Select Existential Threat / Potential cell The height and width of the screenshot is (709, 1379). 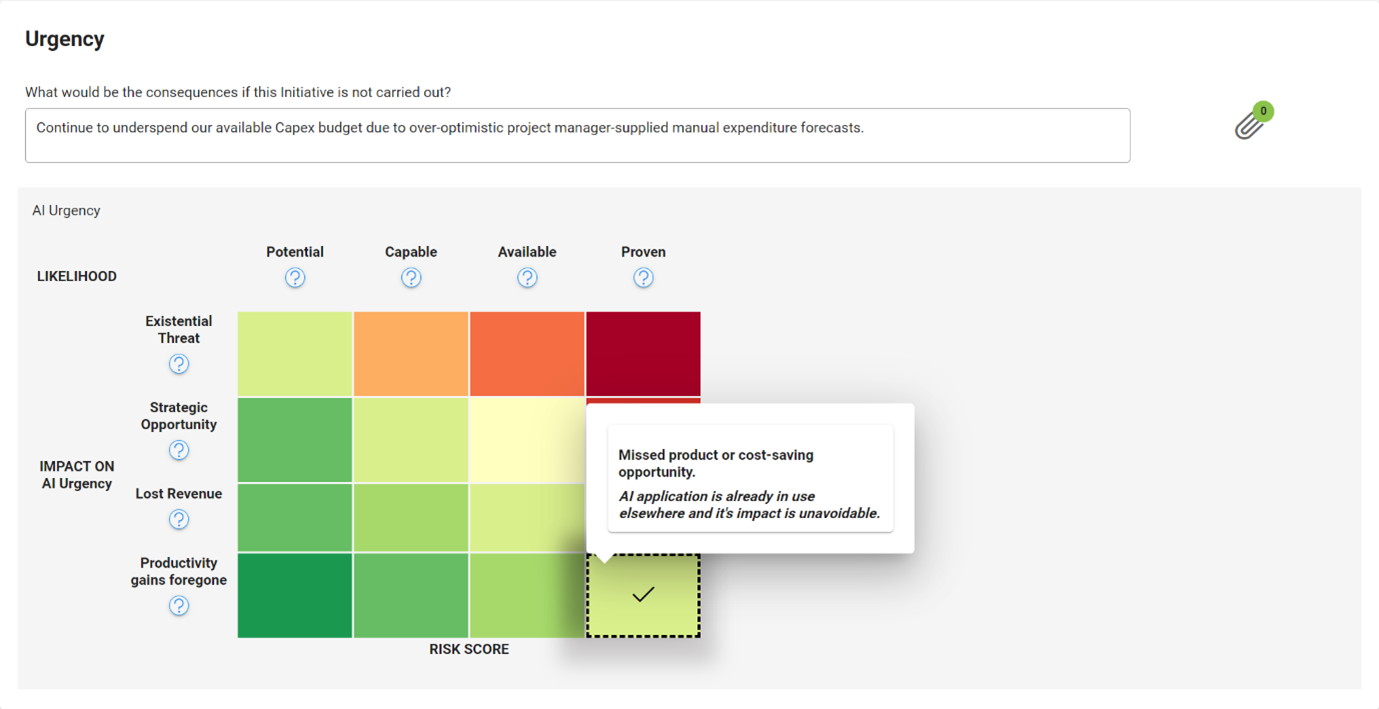click(295, 354)
